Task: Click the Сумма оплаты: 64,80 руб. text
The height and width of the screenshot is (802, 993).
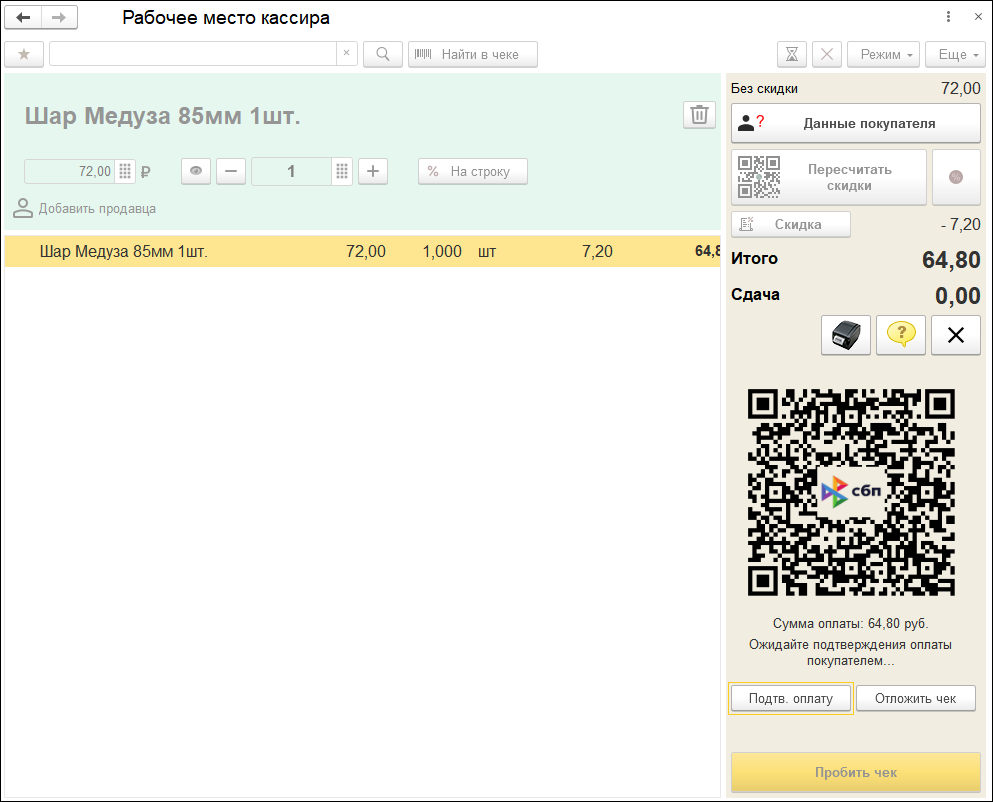Action: pyautogui.click(x=851, y=623)
